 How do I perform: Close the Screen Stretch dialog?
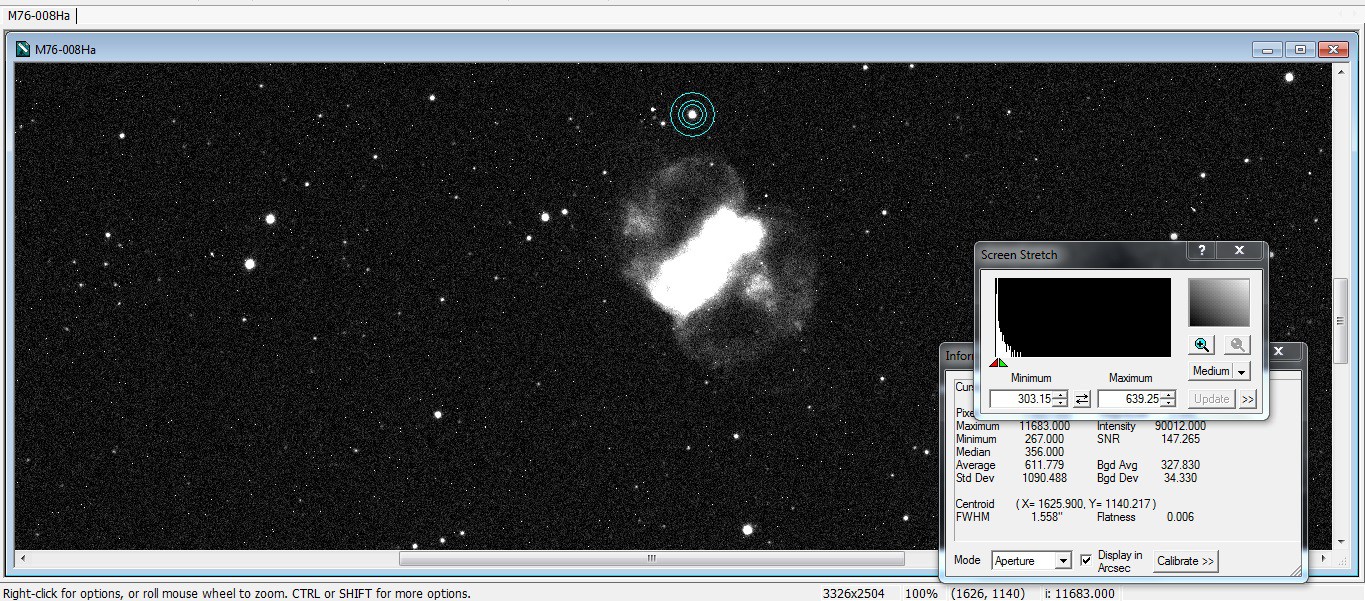pos(1240,251)
